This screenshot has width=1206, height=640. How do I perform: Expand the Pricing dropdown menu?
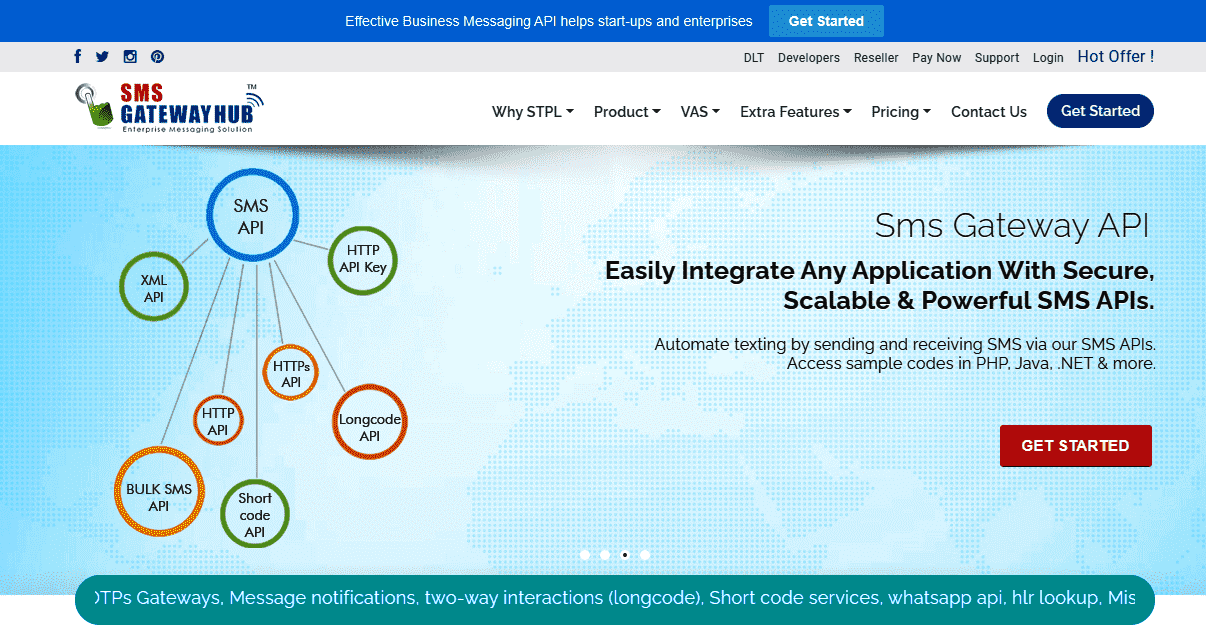click(901, 112)
